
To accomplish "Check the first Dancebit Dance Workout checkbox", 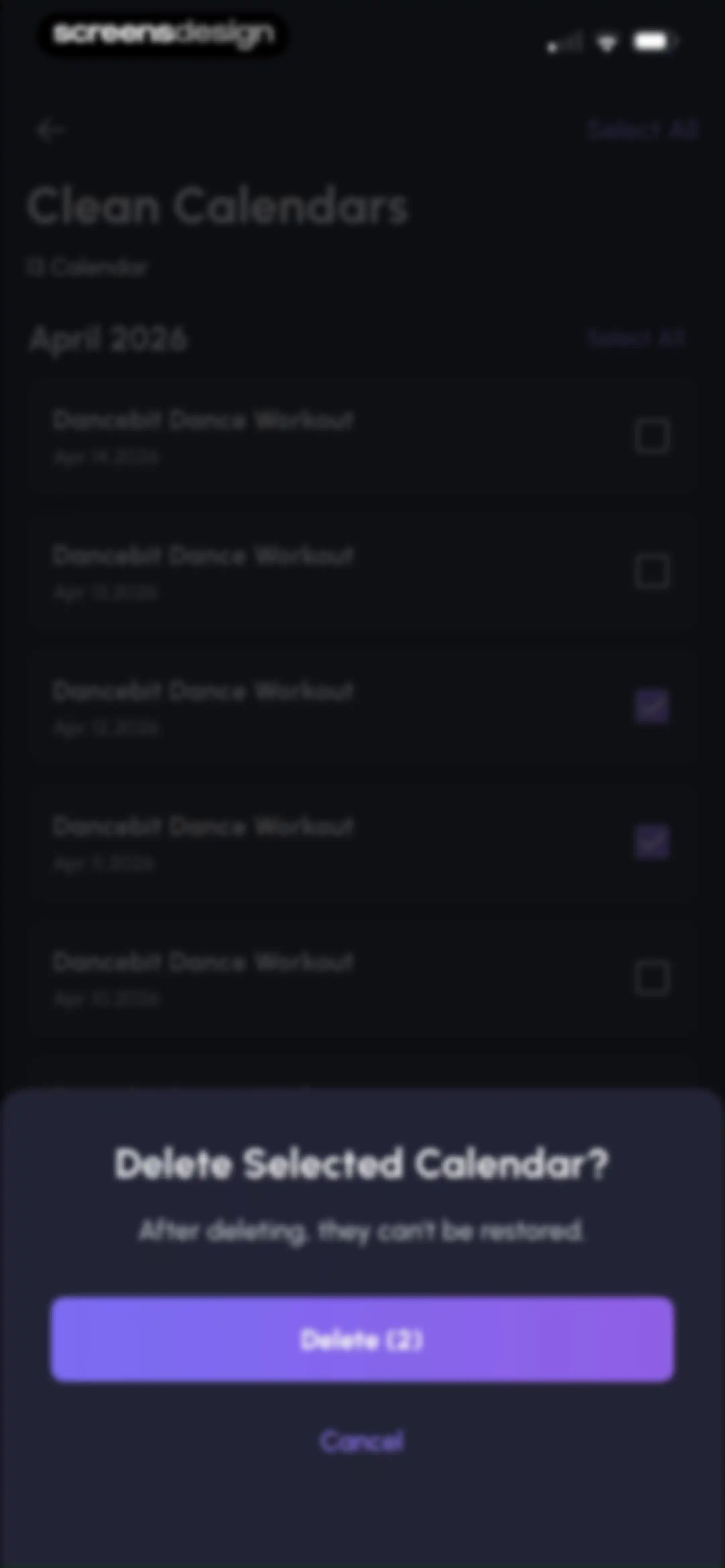I will click(652, 436).
